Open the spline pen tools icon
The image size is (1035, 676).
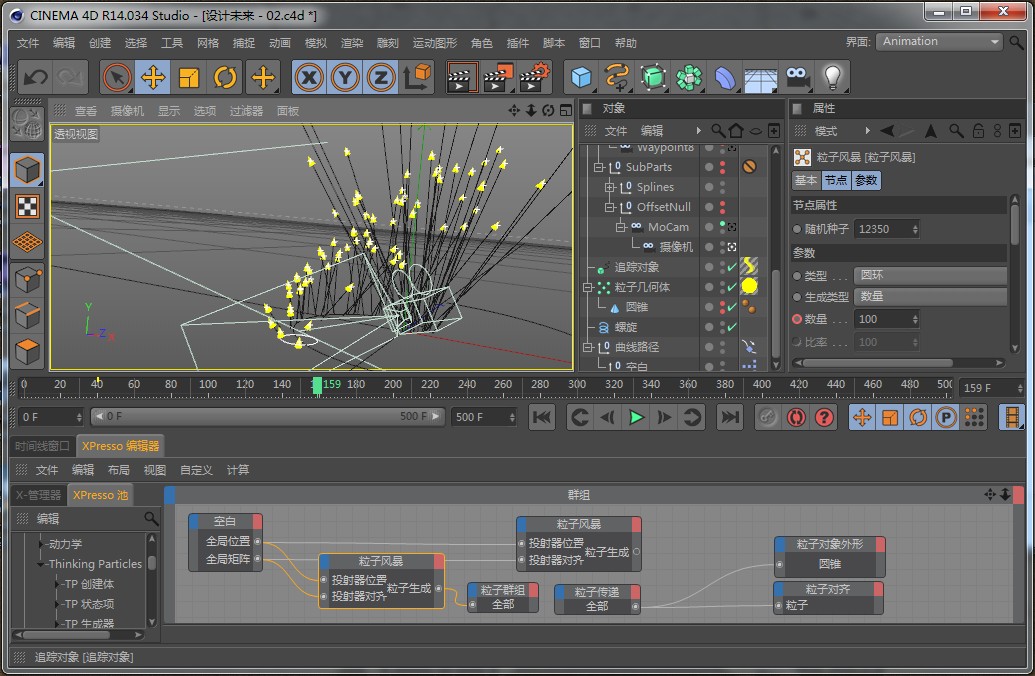pyautogui.click(x=617, y=78)
